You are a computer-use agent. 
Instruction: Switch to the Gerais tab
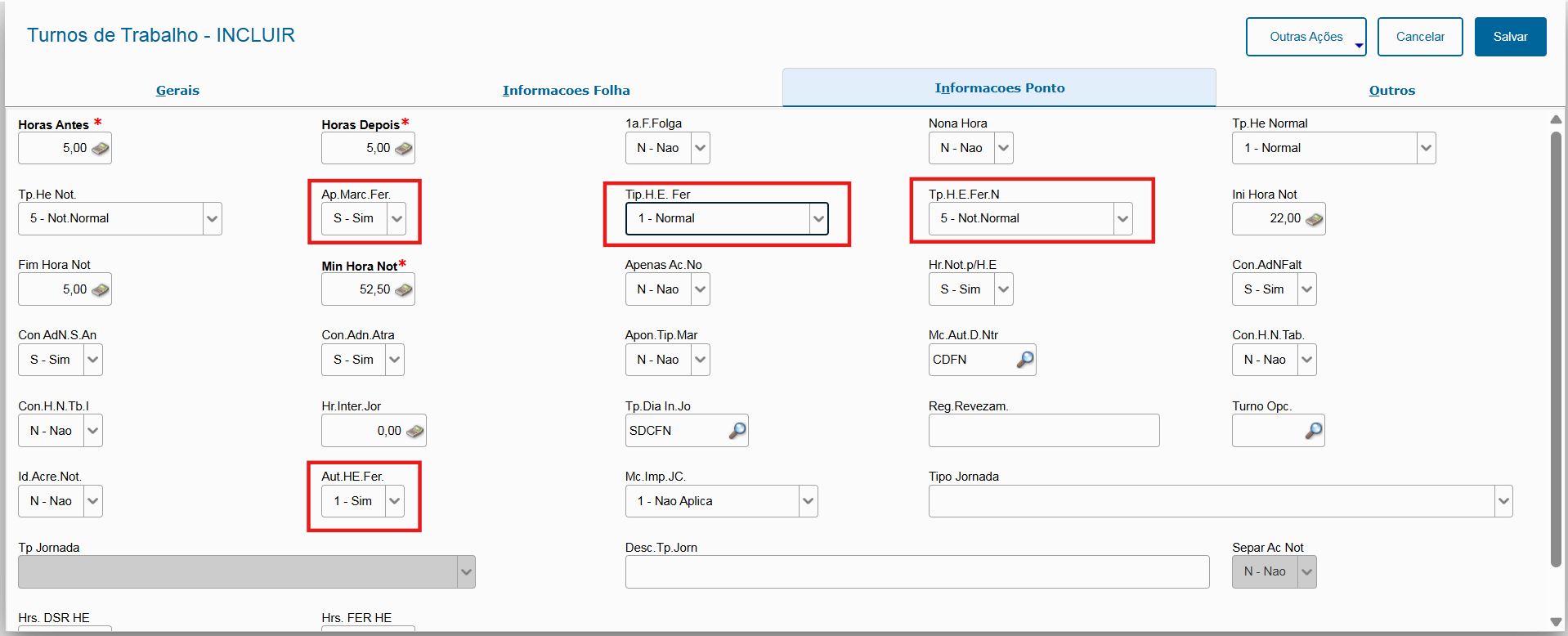coord(177,90)
